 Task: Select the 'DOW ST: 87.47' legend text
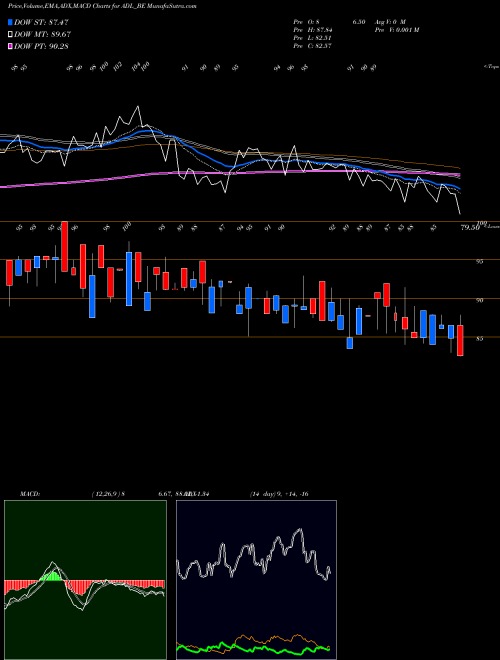(41, 22)
